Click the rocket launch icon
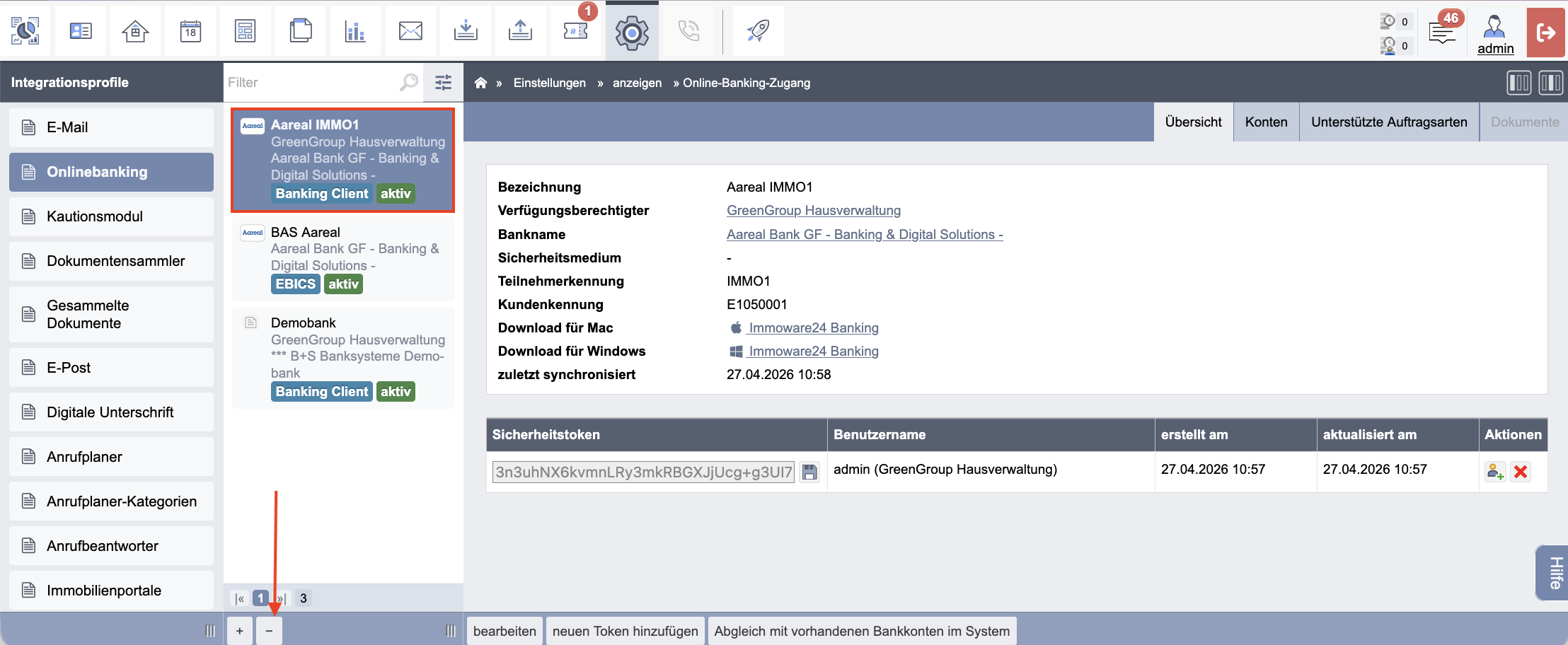 click(x=758, y=31)
